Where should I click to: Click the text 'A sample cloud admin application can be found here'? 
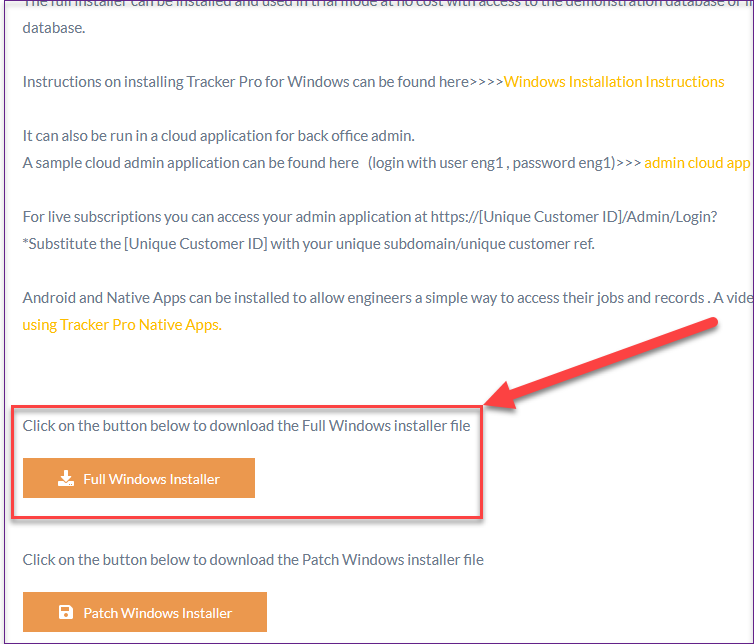coord(190,163)
